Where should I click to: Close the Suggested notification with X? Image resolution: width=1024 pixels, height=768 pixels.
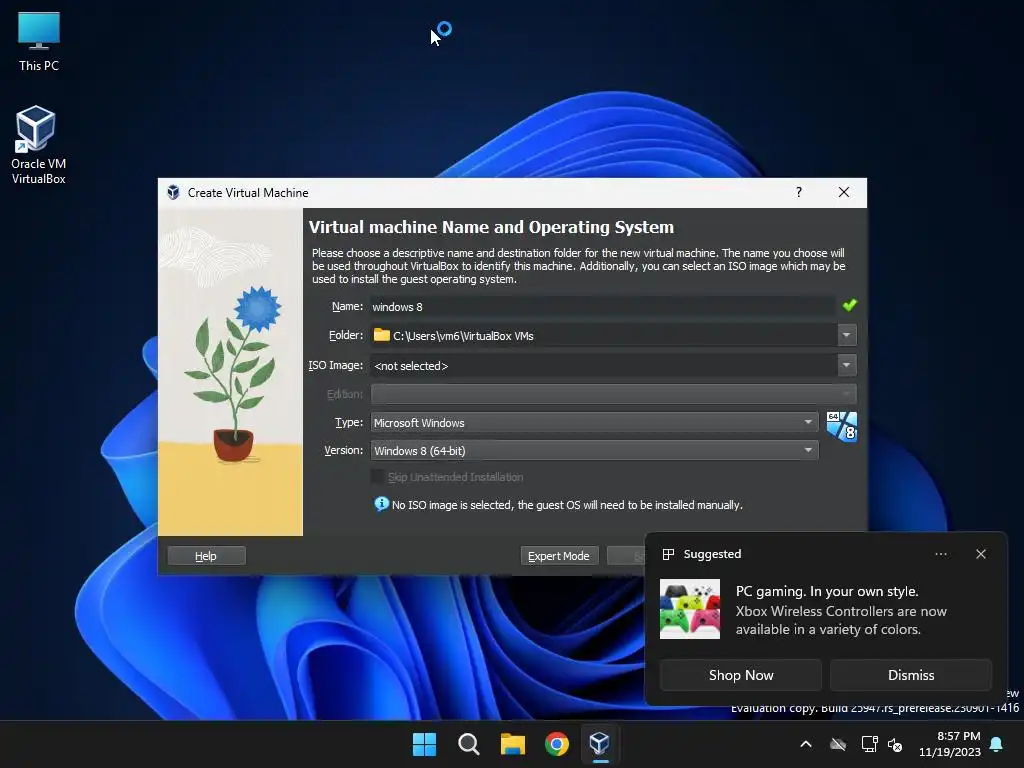(x=980, y=554)
